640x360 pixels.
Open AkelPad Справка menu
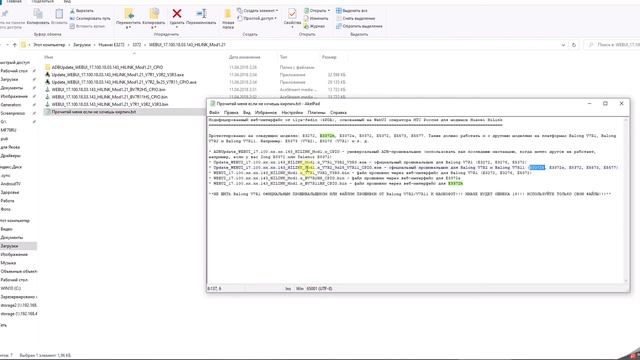338,113
